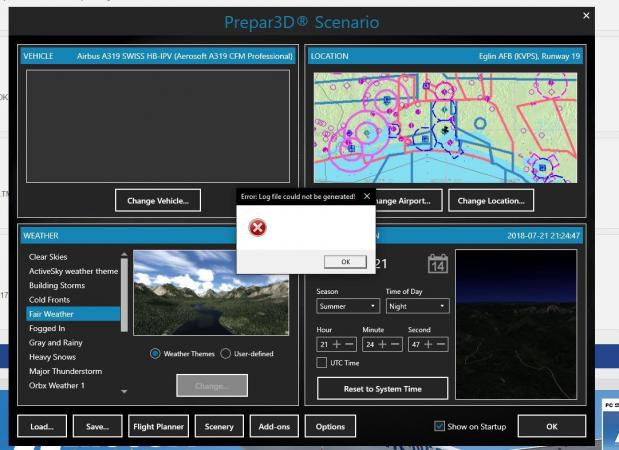The height and width of the screenshot is (450, 619).
Task: Select Building Storms weather theme
Action: point(73,285)
